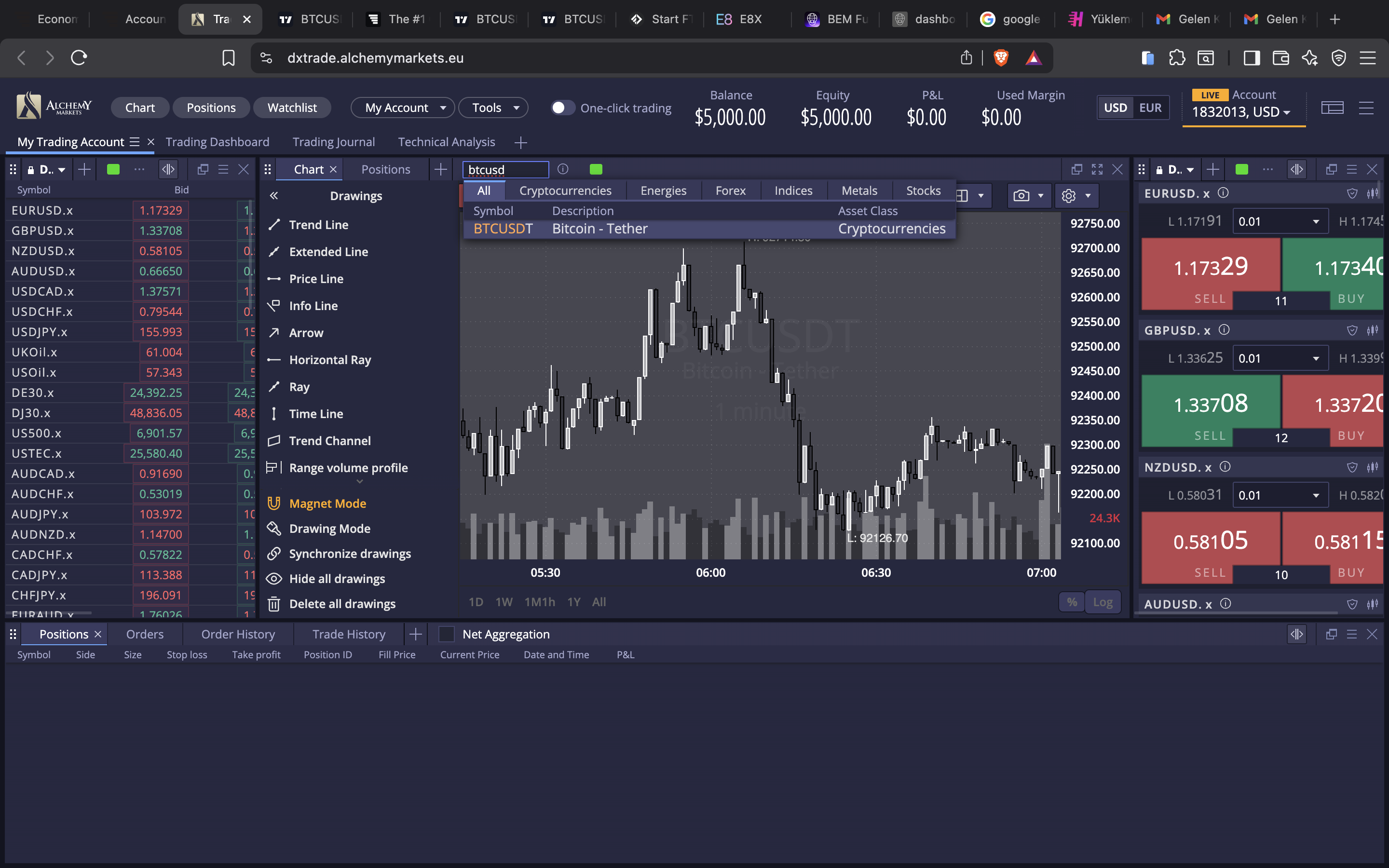The image size is (1389, 868).
Task: Toggle Drawing Mode
Action: [x=319, y=529]
